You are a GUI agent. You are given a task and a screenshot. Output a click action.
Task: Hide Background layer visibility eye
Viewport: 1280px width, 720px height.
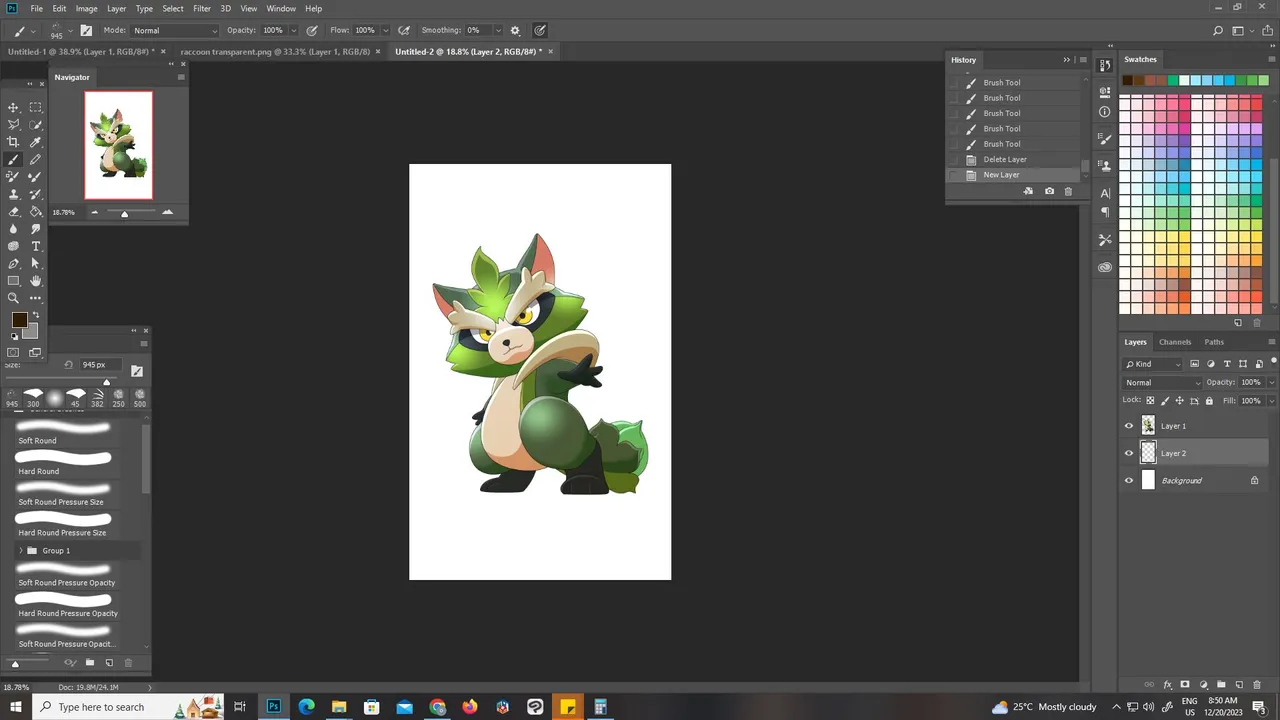point(1129,481)
